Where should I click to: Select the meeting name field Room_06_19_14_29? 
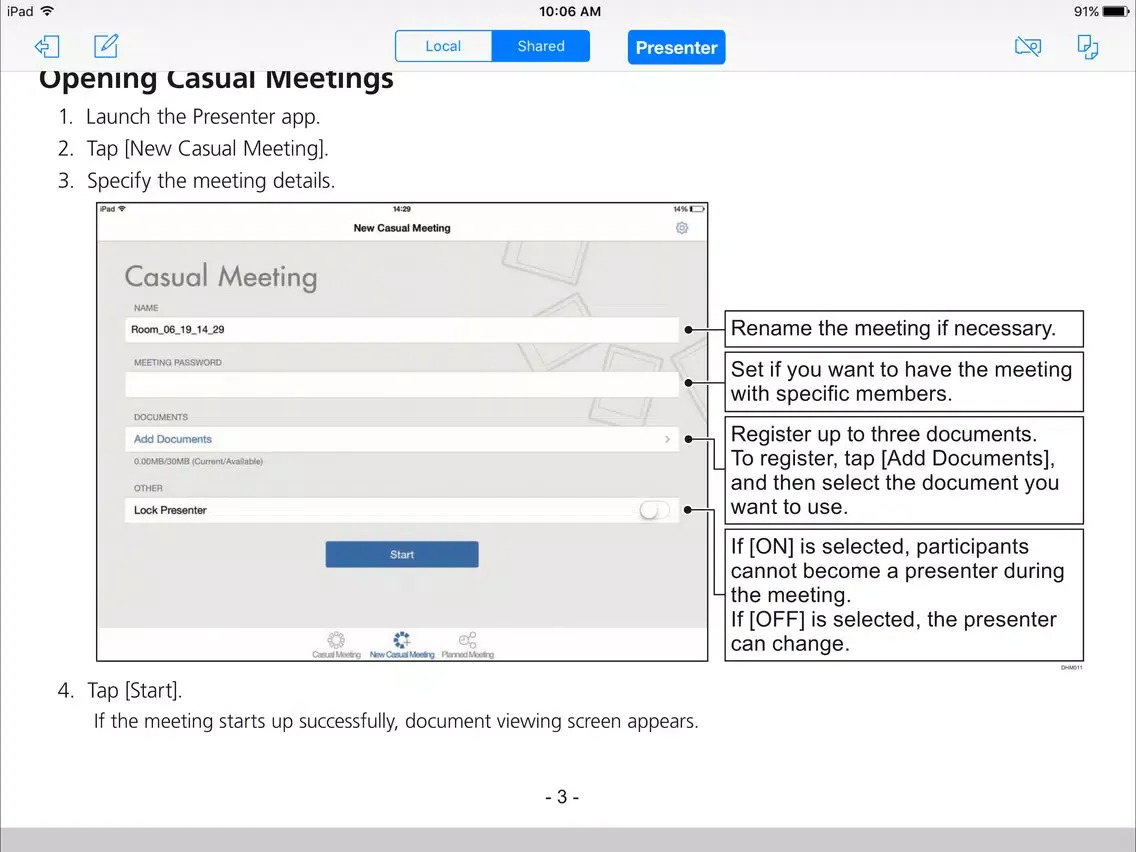[402, 330]
